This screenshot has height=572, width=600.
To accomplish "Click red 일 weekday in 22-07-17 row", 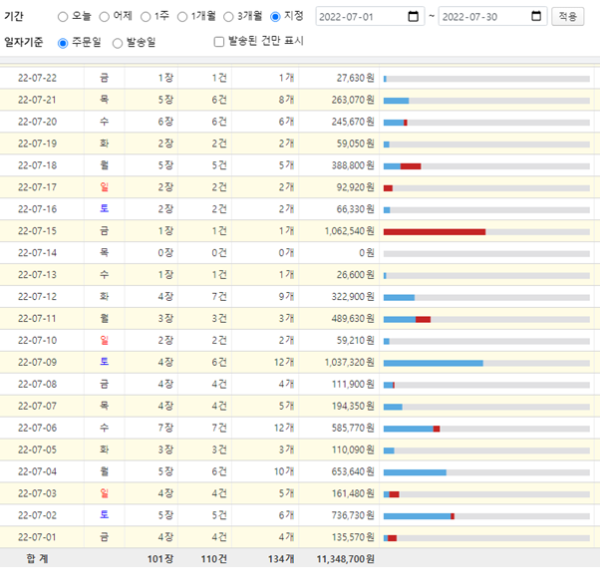I will pyautogui.click(x=104, y=187).
